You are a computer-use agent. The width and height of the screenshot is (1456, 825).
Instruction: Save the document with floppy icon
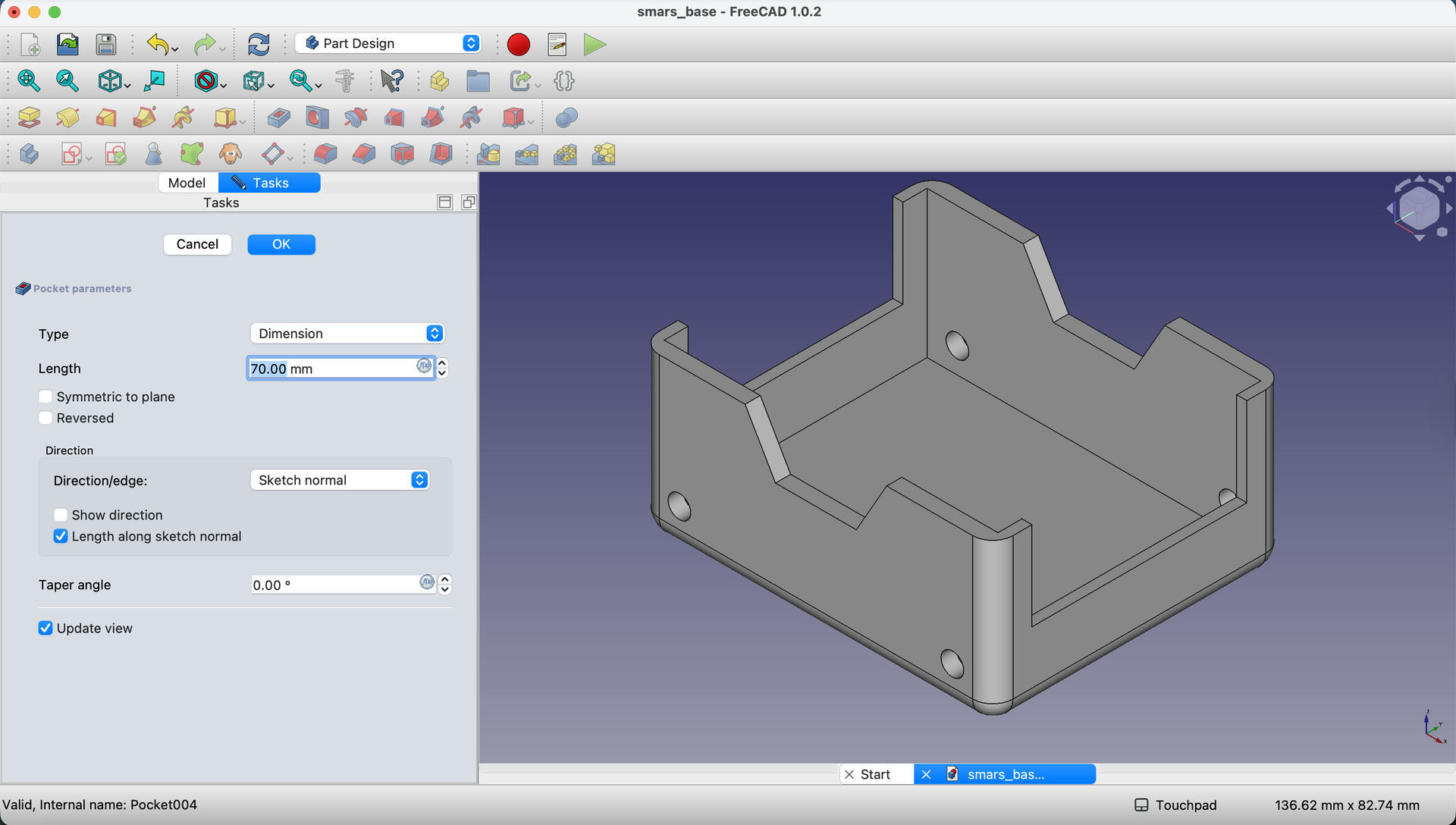(x=105, y=44)
